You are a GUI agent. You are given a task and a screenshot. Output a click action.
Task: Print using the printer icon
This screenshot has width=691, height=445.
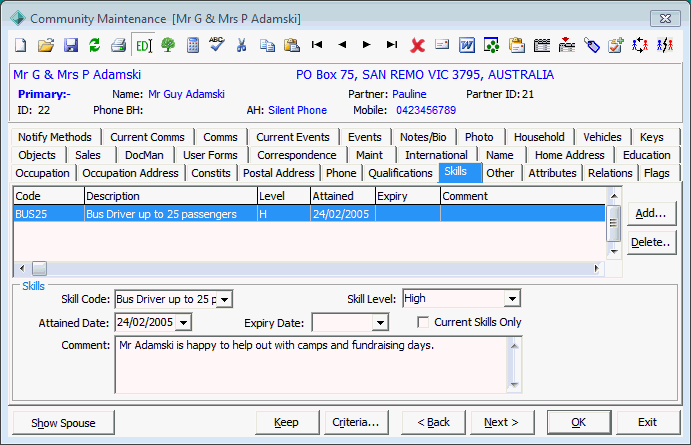pyautogui.click(x=118, y=45)
